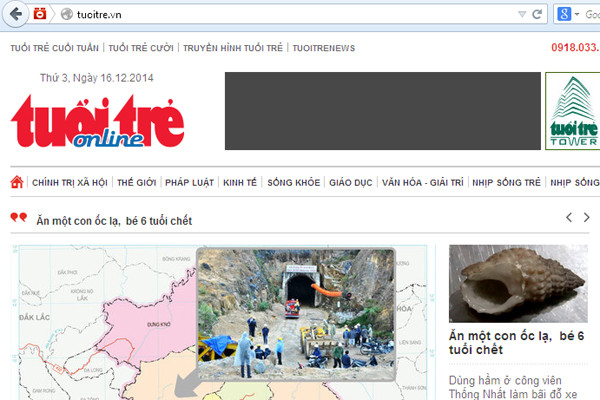Go to the red home icon in navigation
Viewport: 600px width, 400px height.
point(17,182)
